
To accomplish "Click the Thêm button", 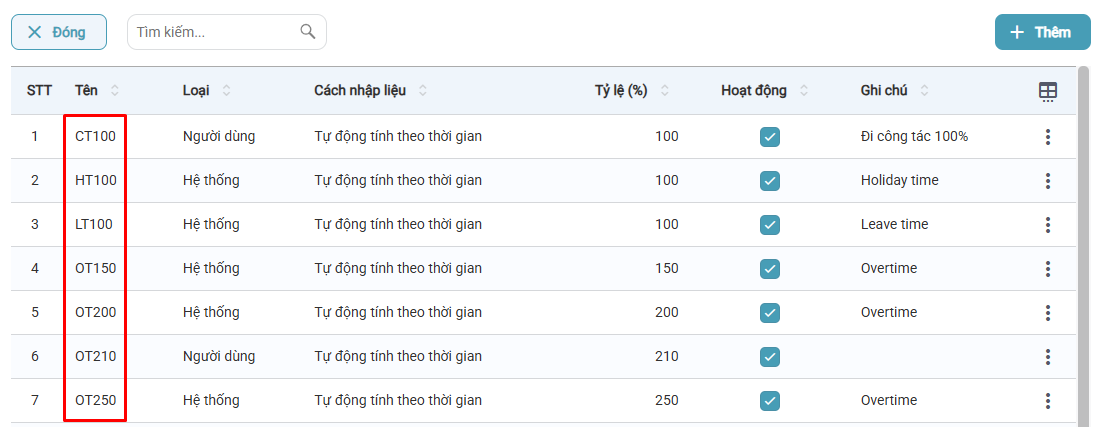I will click(x=1042, y=32).
